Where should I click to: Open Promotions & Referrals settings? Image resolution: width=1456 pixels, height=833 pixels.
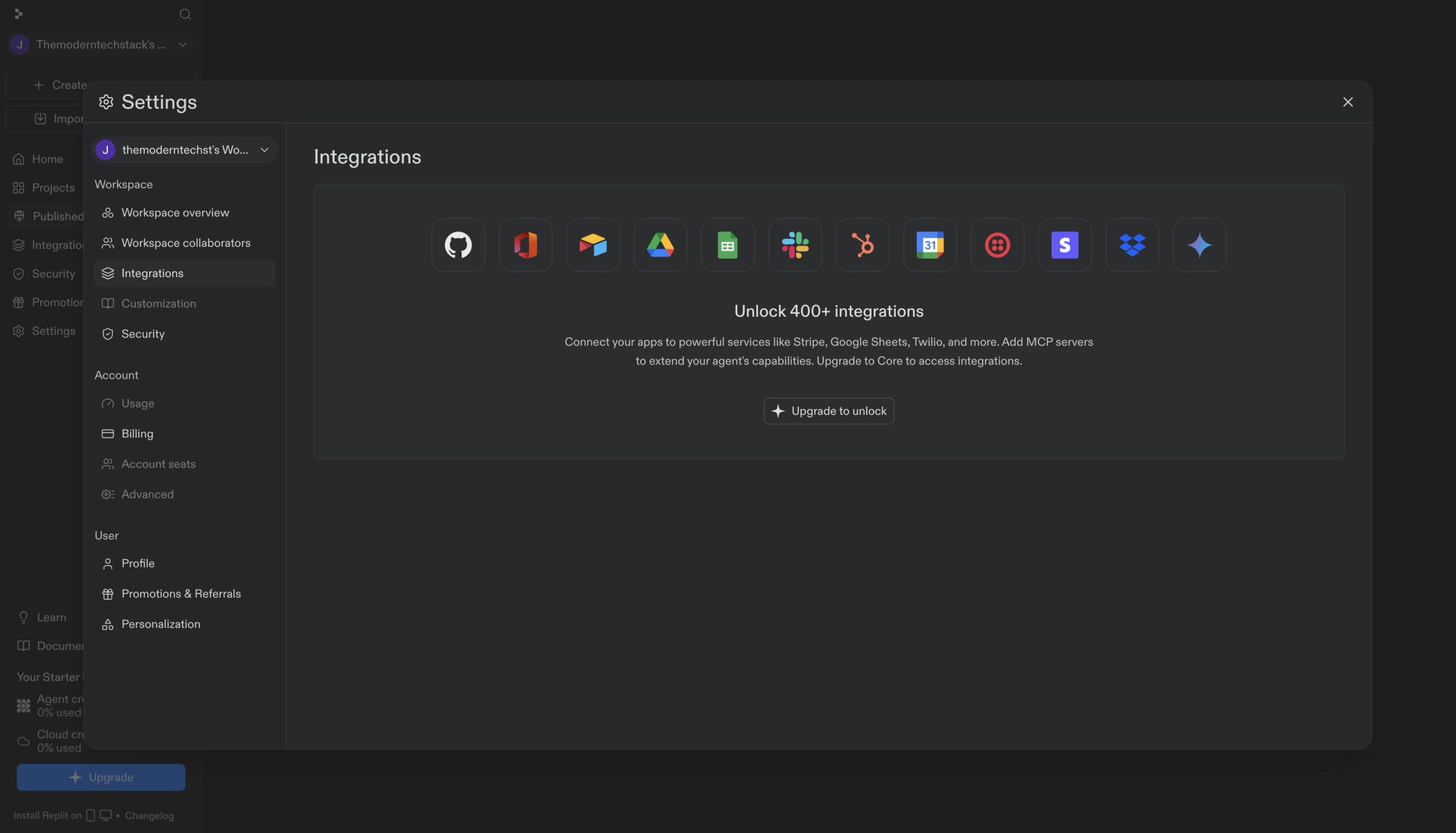tap(185, 594)
